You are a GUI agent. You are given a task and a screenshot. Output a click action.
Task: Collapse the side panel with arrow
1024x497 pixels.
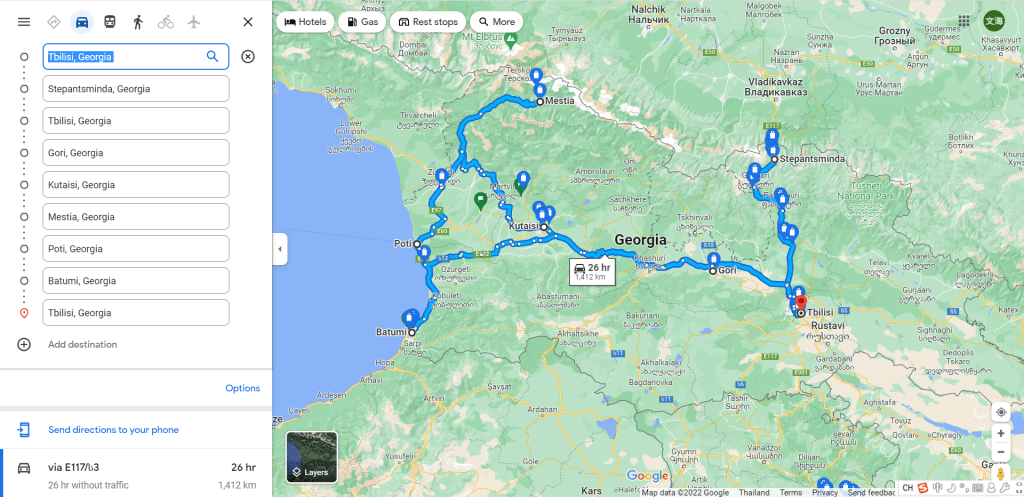(280, 249)
